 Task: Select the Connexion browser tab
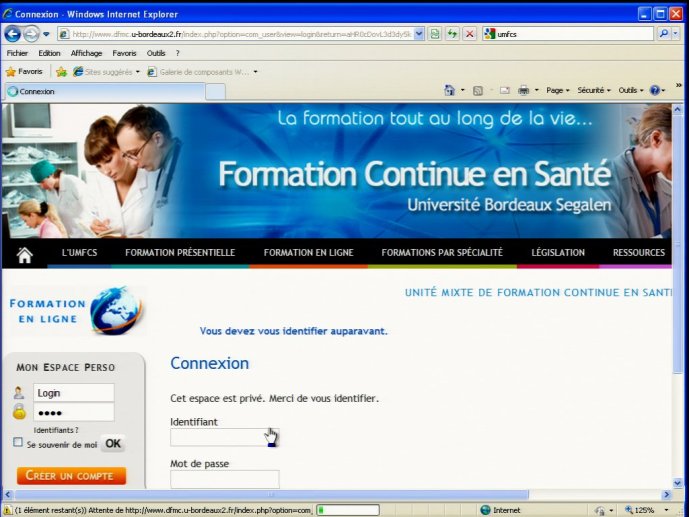click(x=105, y=91)
